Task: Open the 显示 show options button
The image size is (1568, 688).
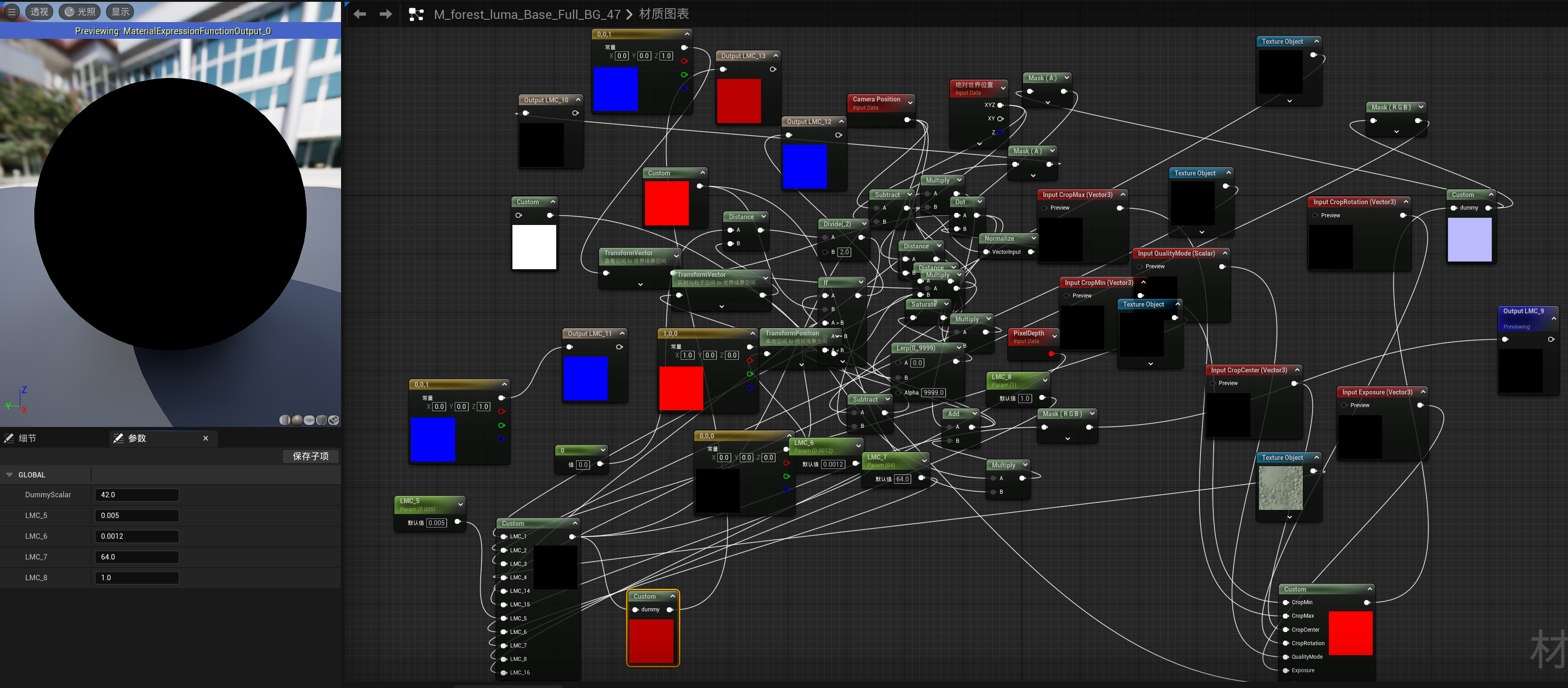Action: (120, 12)
